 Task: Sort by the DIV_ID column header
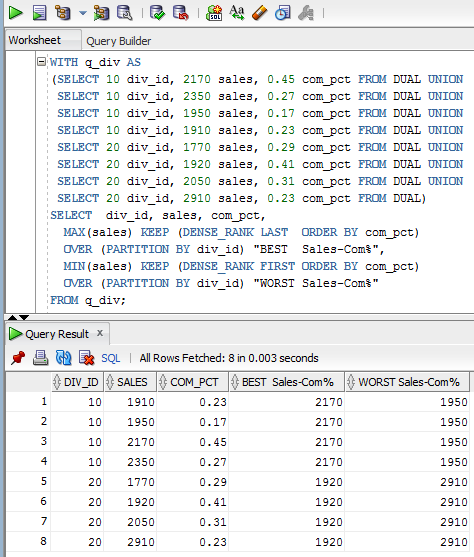click(x=77, y=382)
